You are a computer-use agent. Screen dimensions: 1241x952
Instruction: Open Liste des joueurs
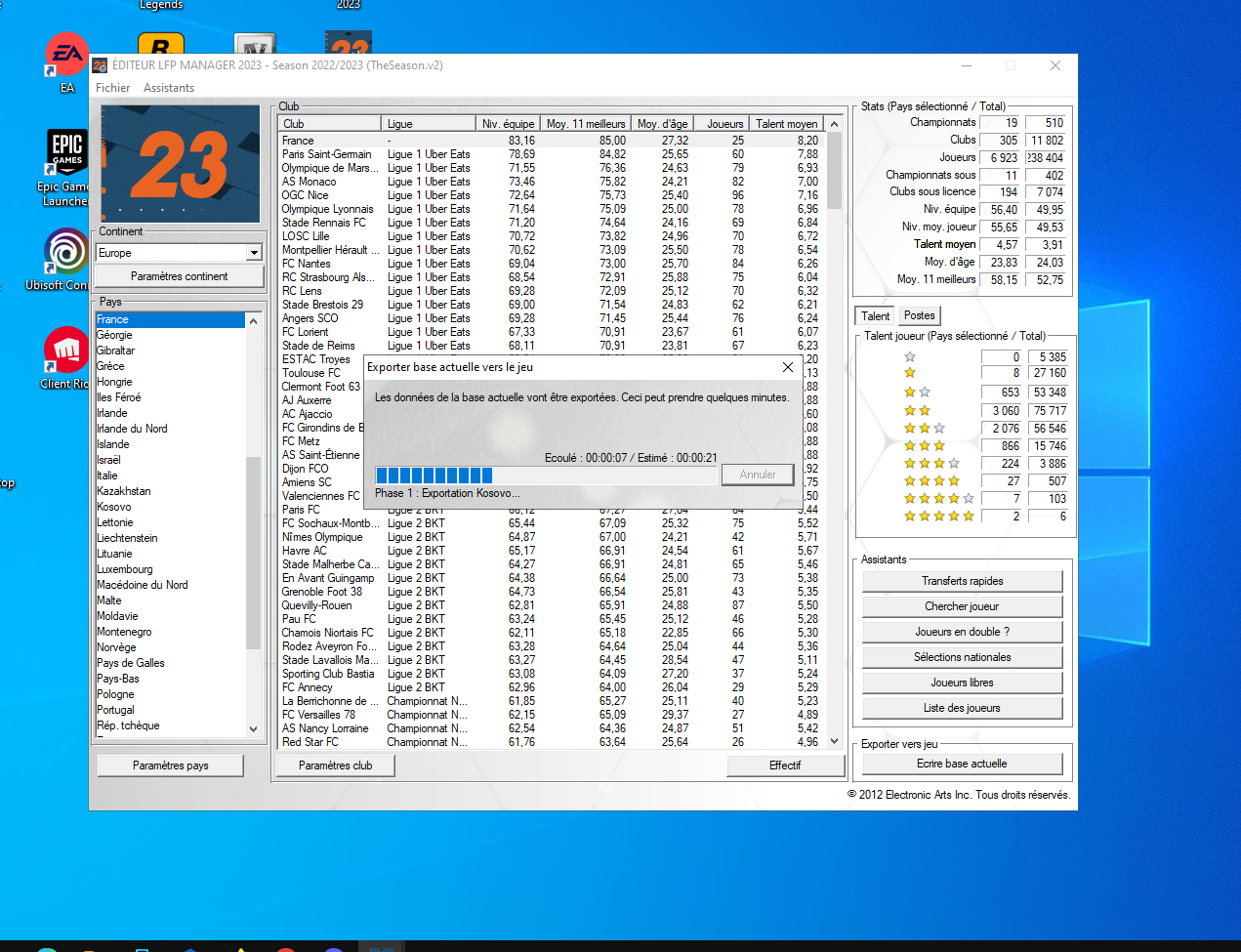963,708
